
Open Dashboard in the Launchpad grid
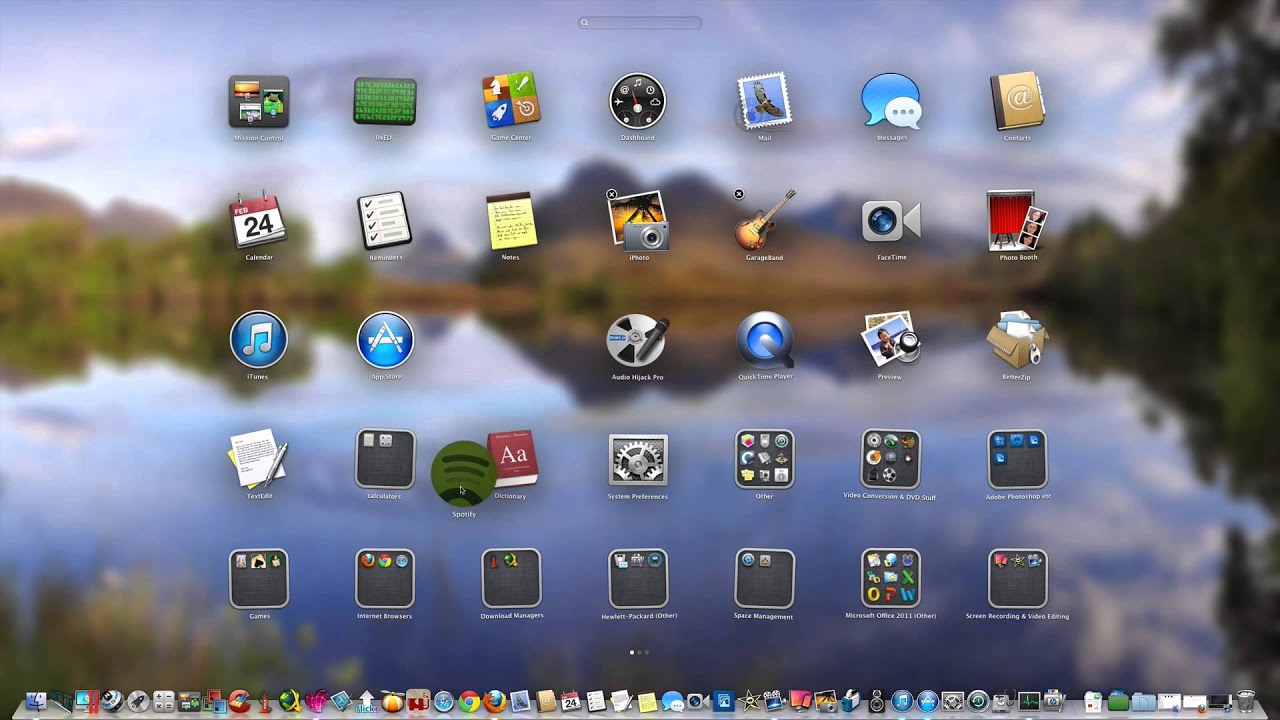coord(637,101)
